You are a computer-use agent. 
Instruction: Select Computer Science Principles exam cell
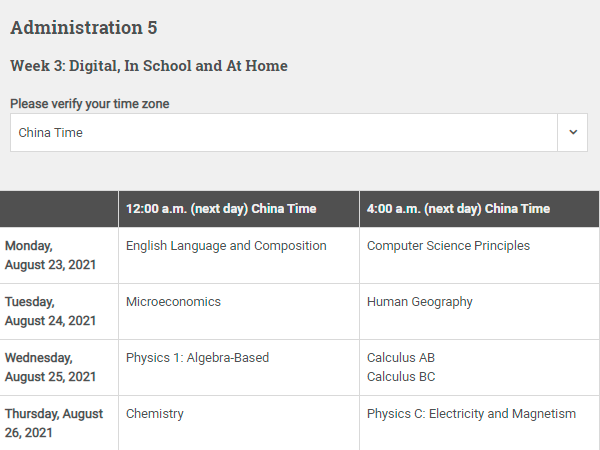point(448,246)
